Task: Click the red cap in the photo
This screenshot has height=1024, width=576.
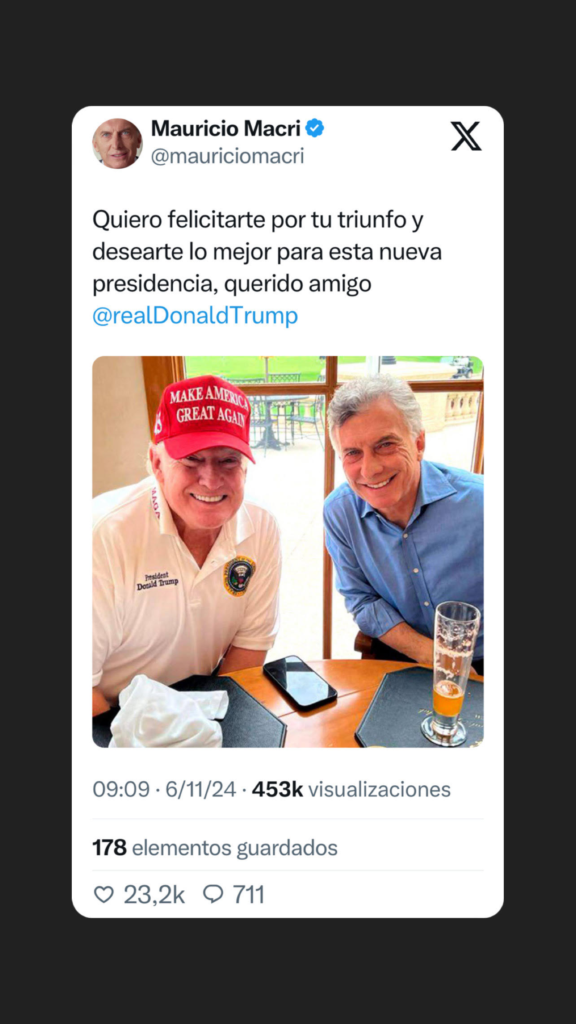Action: (x=203, y=417)
